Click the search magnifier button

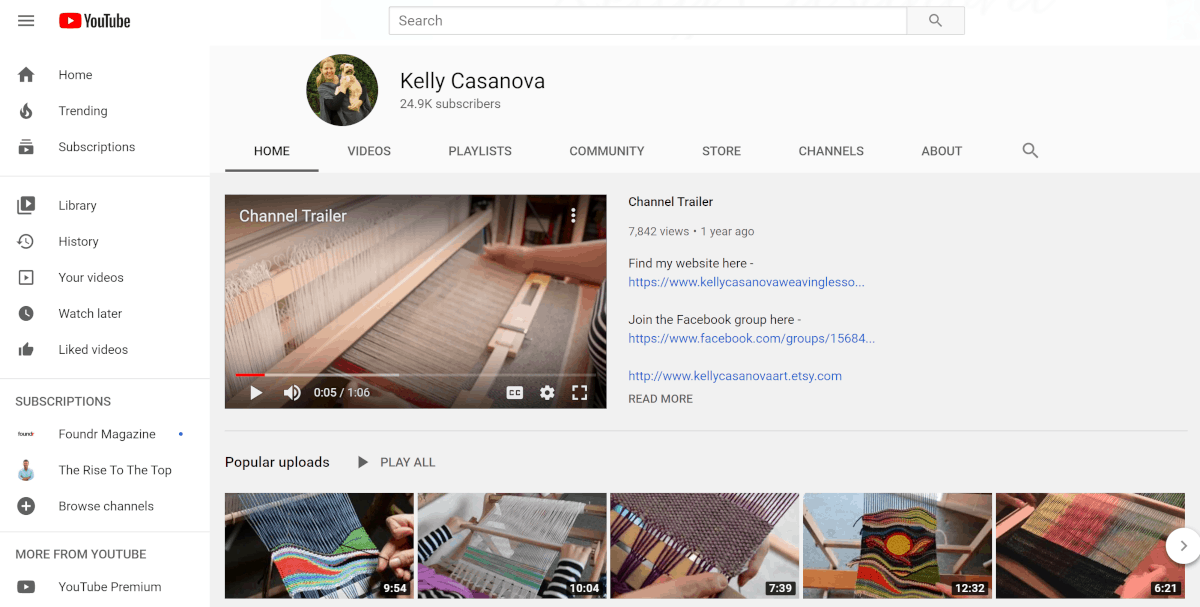(935, 20)
